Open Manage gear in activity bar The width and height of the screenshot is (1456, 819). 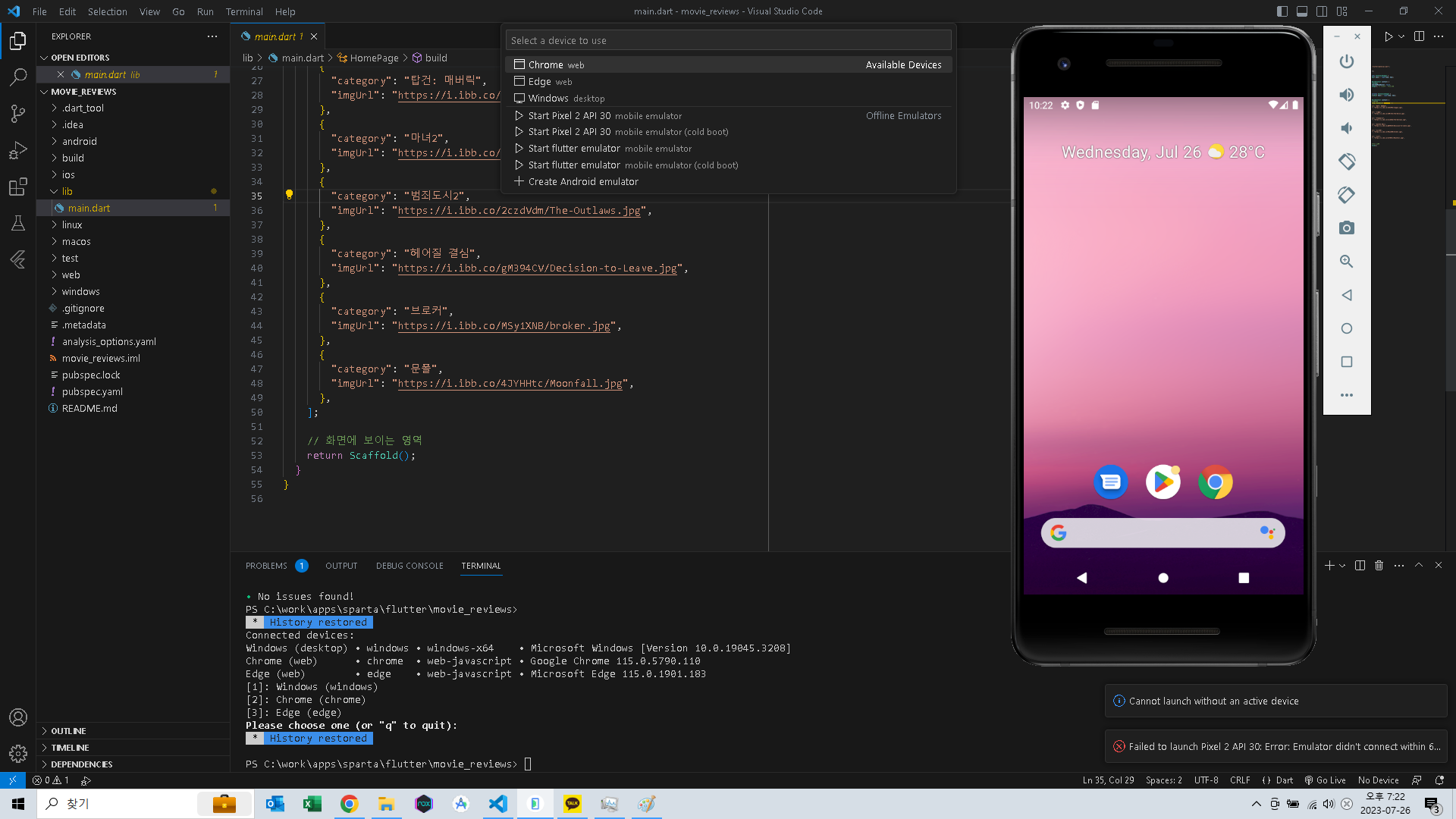point(18,754)
